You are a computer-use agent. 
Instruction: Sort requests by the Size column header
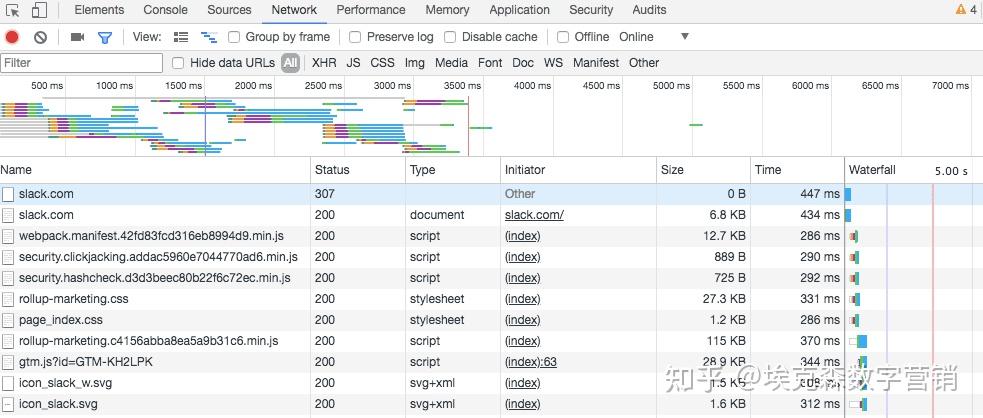point(672,170)
